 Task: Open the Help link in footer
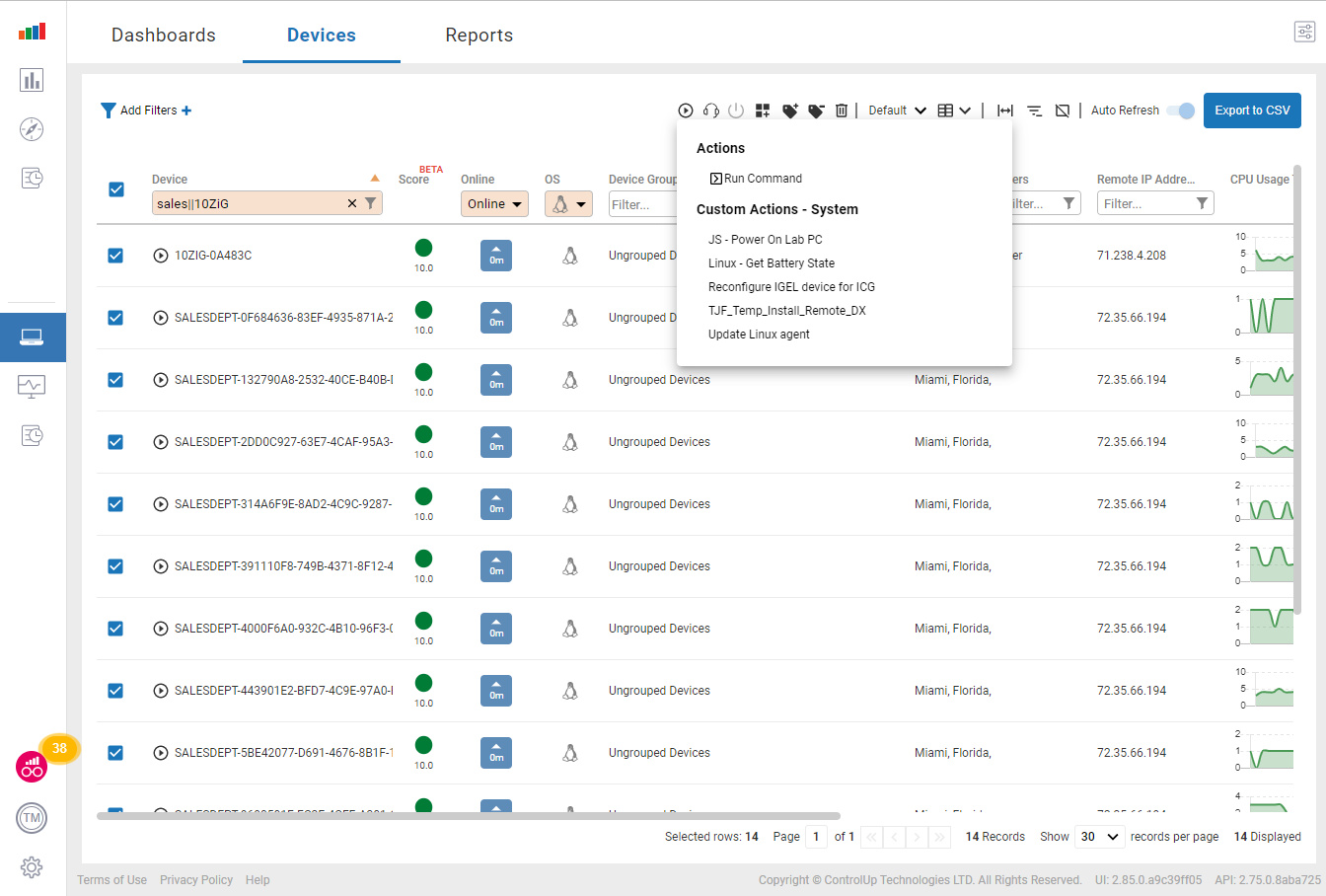tap(258, 880)
